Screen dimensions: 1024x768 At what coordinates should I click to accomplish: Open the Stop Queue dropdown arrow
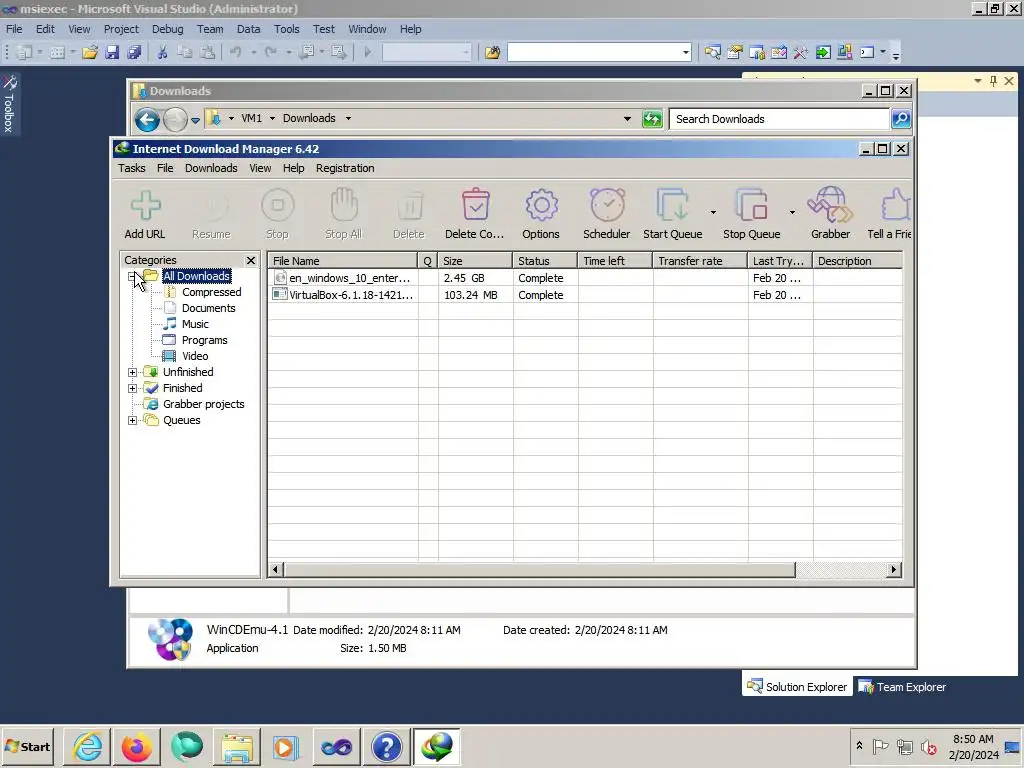click(x=792, y=212)
